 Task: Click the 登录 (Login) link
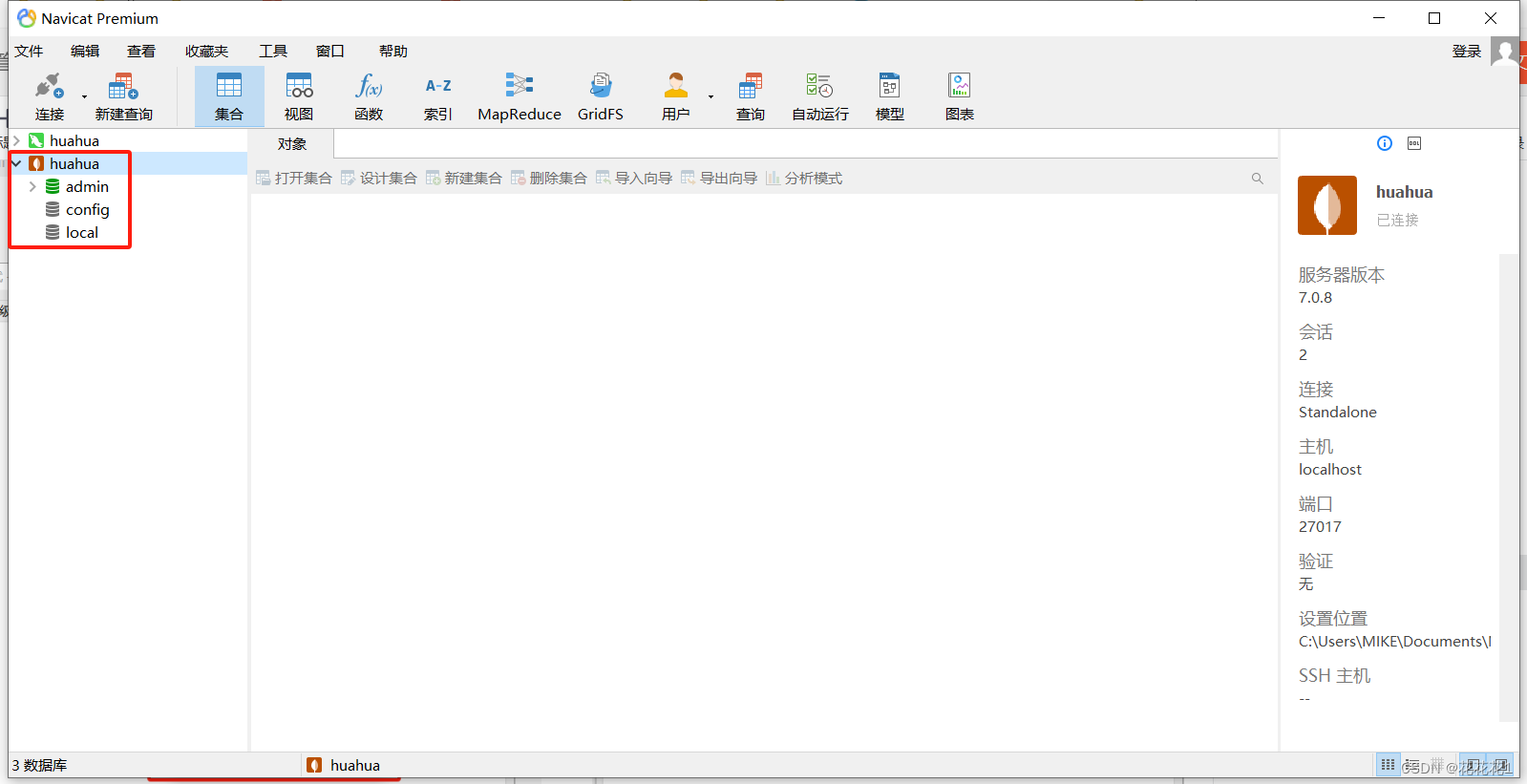coord(1467,52)
